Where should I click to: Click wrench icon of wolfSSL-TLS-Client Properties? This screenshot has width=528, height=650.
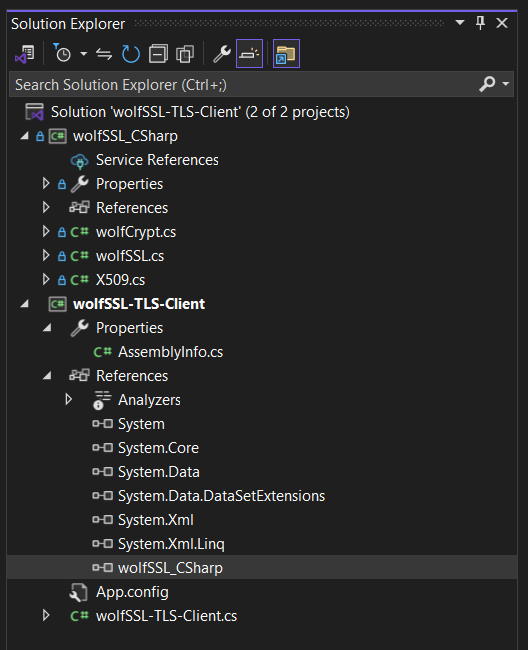[x=79, y=328]
